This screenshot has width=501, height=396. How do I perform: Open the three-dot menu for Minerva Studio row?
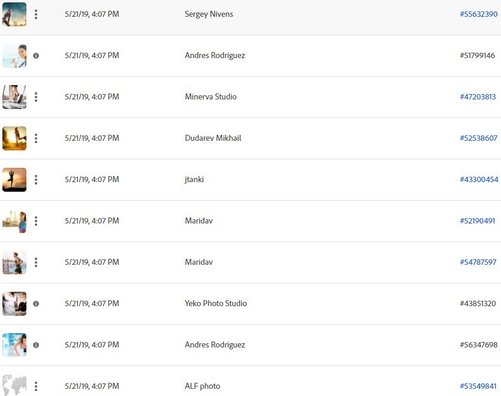[x=36, y=97]
